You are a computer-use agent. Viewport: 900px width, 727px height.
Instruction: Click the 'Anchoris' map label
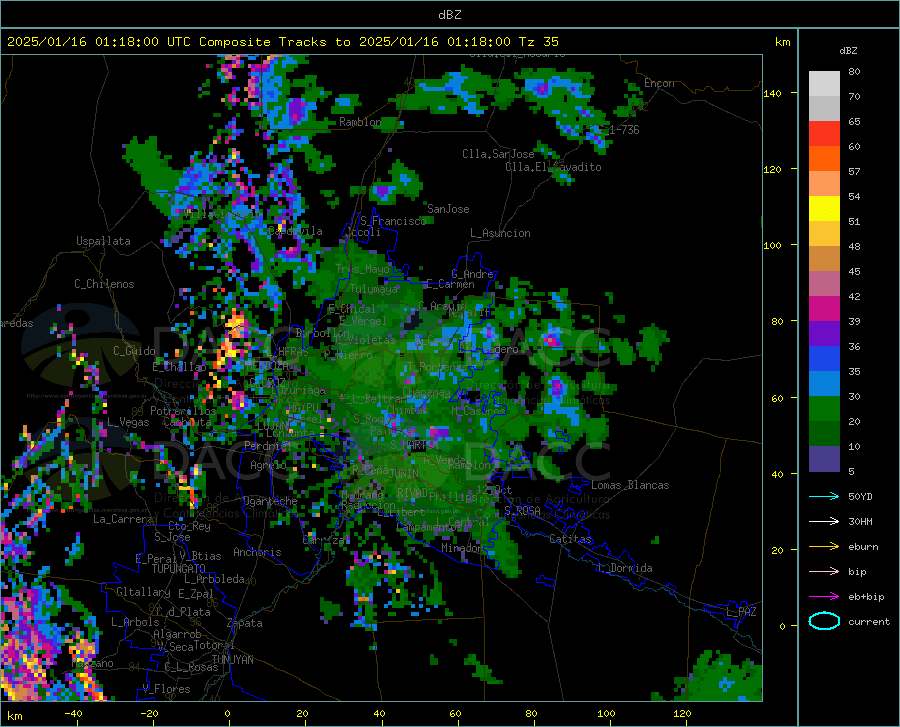(257, 553)
